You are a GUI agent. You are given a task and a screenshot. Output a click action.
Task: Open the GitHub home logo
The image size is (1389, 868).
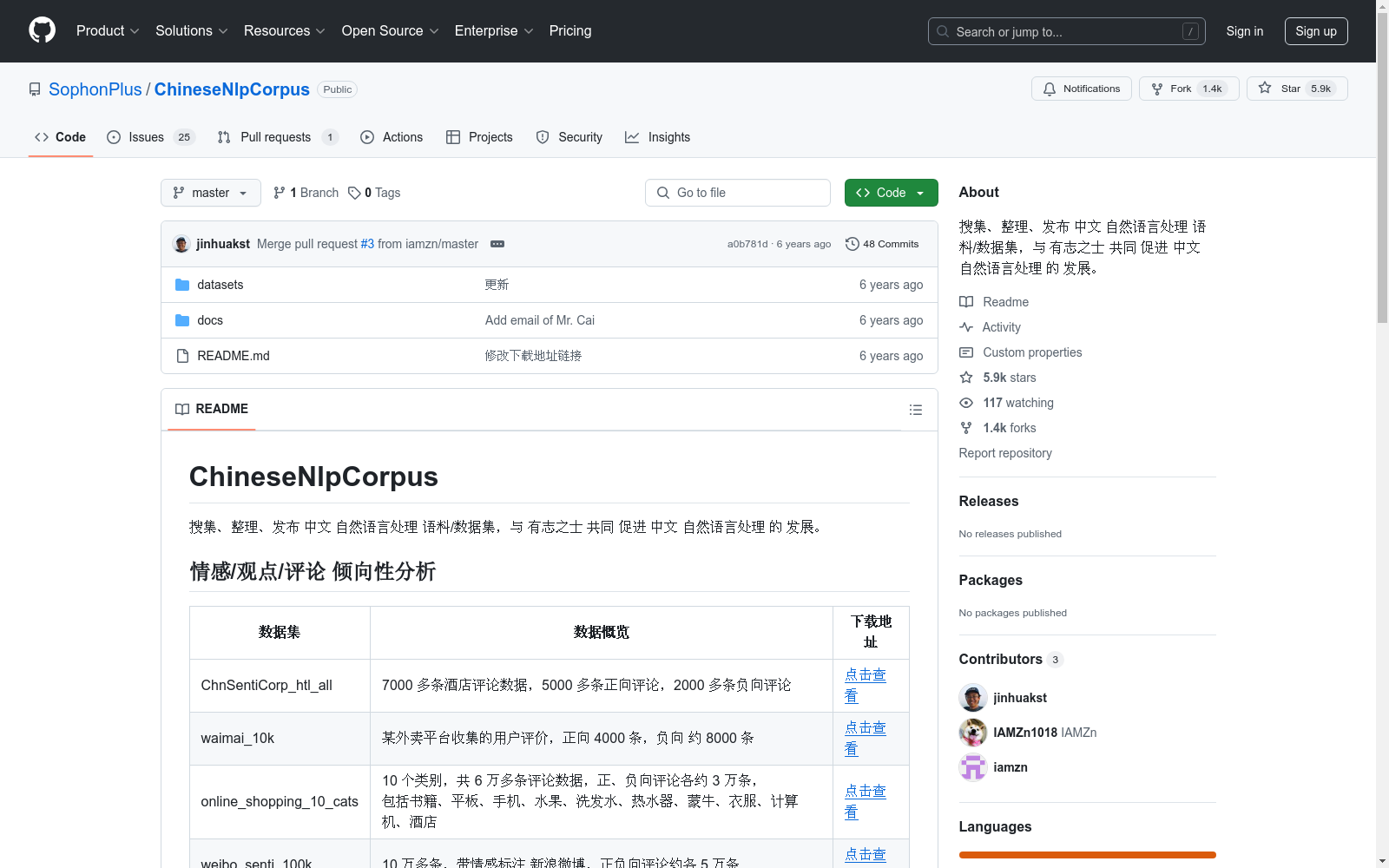(42, 30)
